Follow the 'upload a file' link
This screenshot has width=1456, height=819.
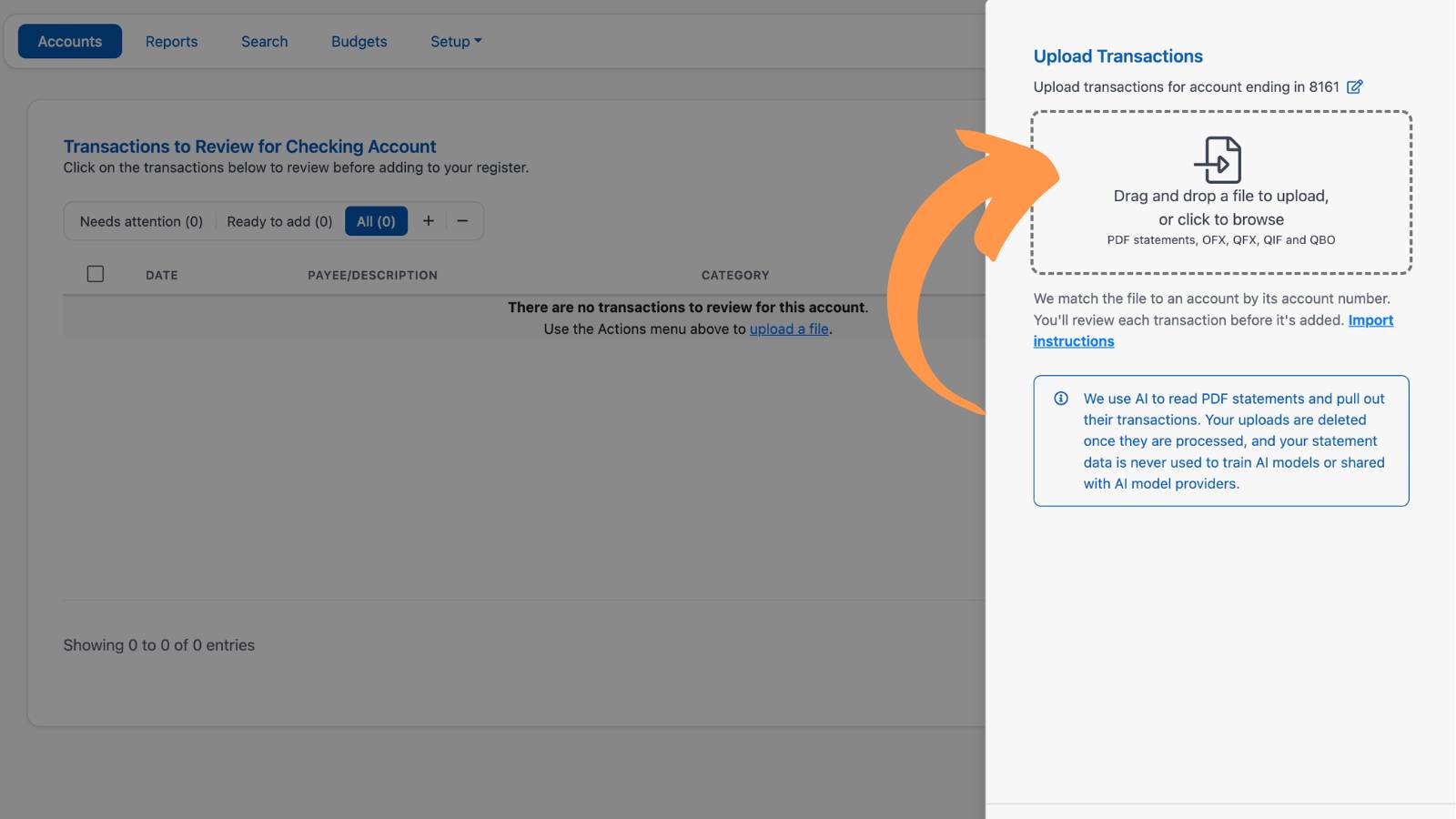789,329
